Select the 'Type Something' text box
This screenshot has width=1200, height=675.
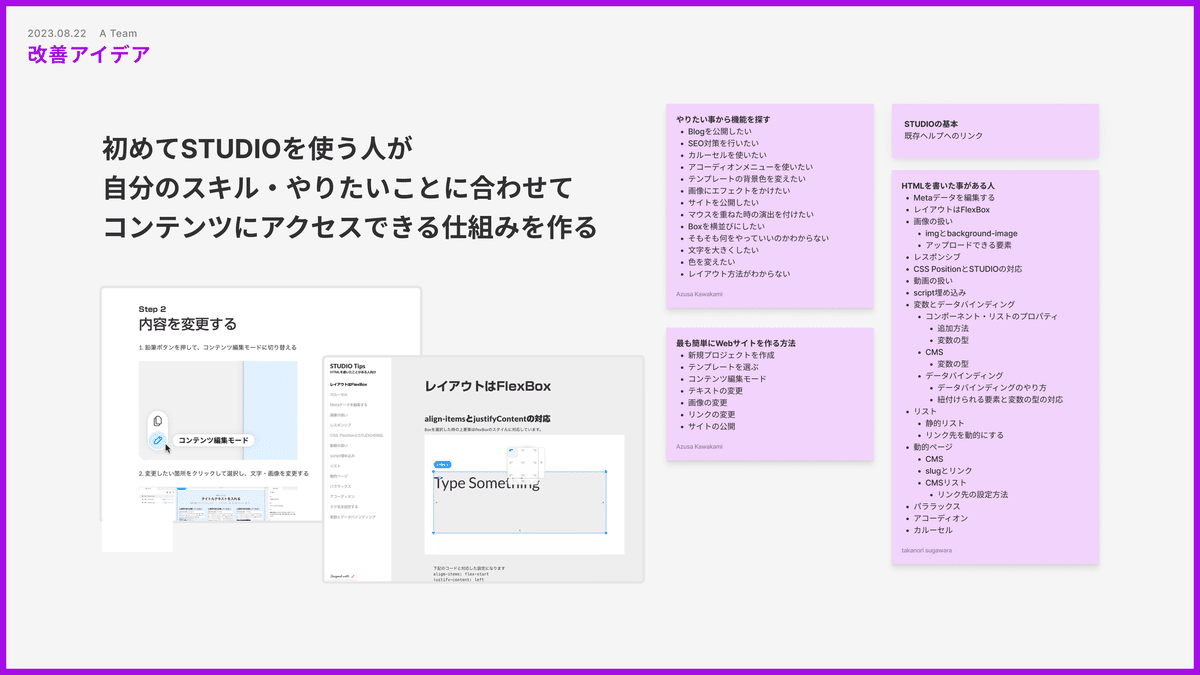519,501
